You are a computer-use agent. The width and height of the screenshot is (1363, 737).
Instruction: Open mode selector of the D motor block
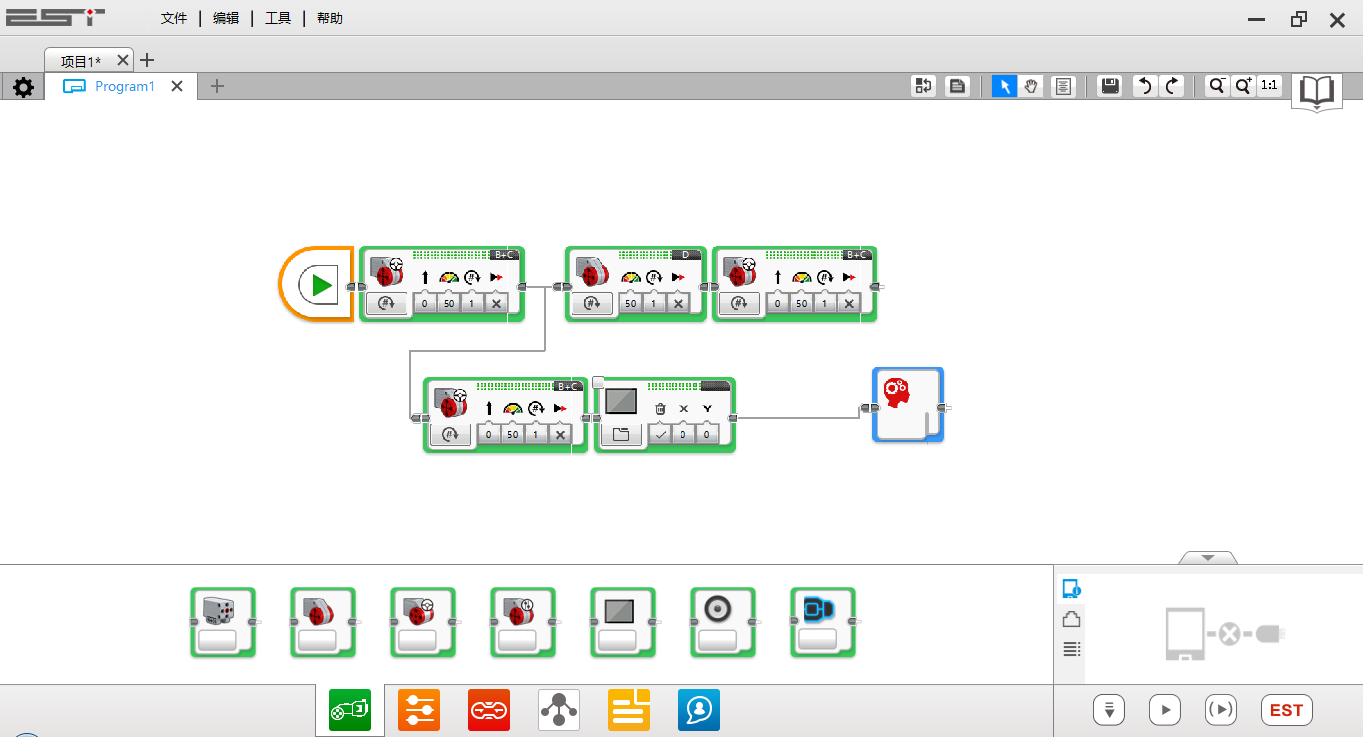click(x=592, y=303)
